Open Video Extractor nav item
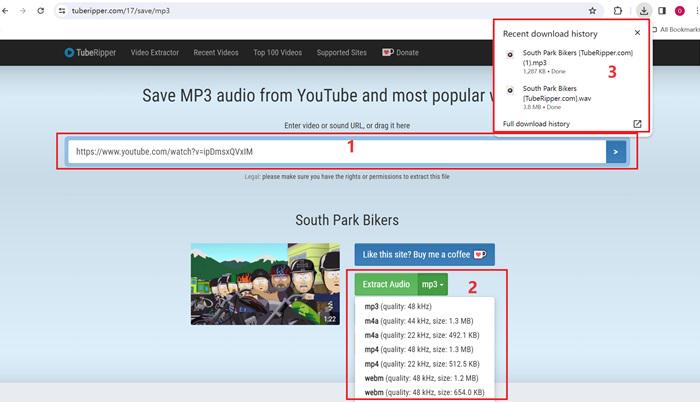Viewport: 700px width, 402px height. click(155, 53)
